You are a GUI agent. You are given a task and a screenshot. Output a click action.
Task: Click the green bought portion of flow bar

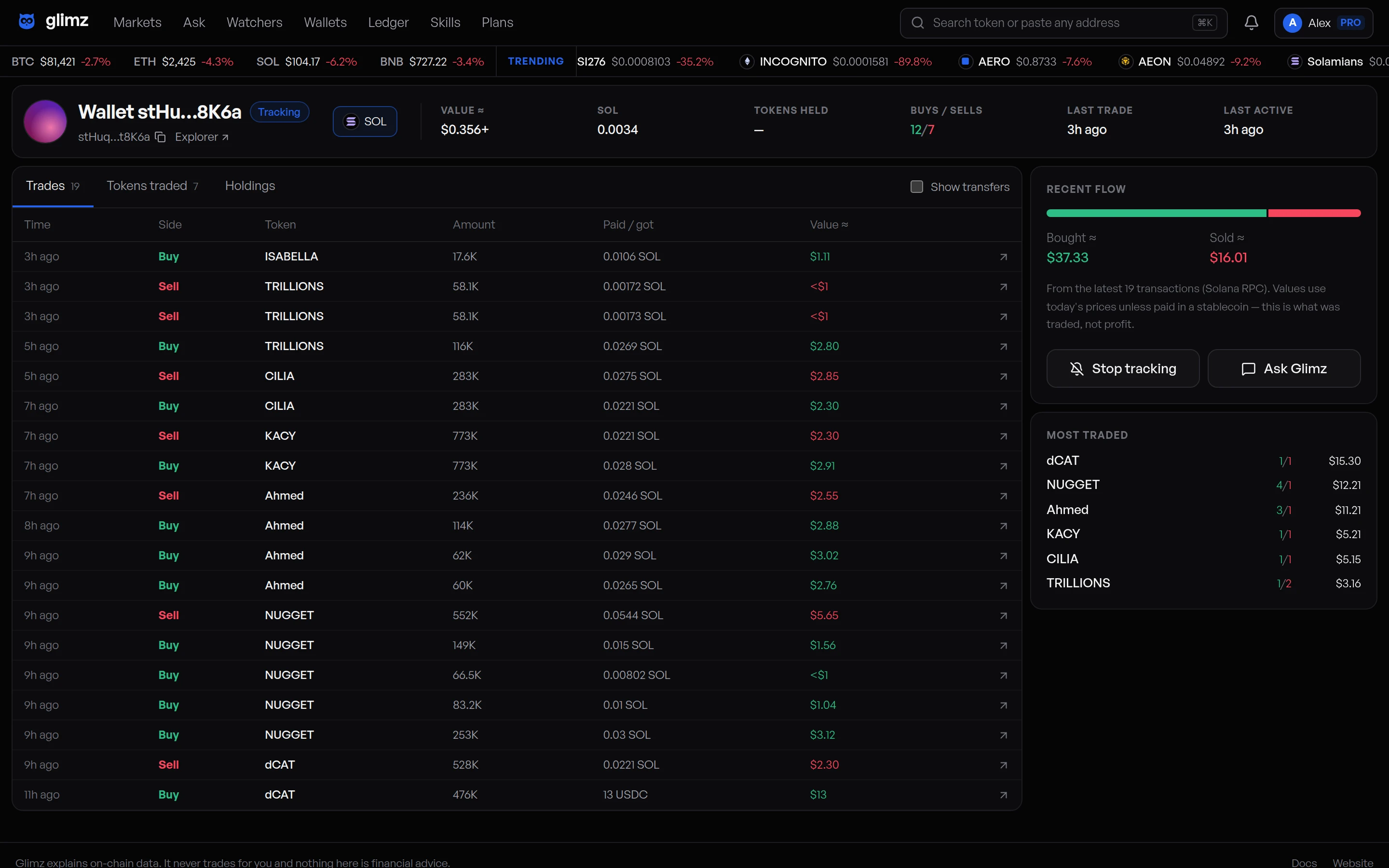click(x=1156, y=213)
